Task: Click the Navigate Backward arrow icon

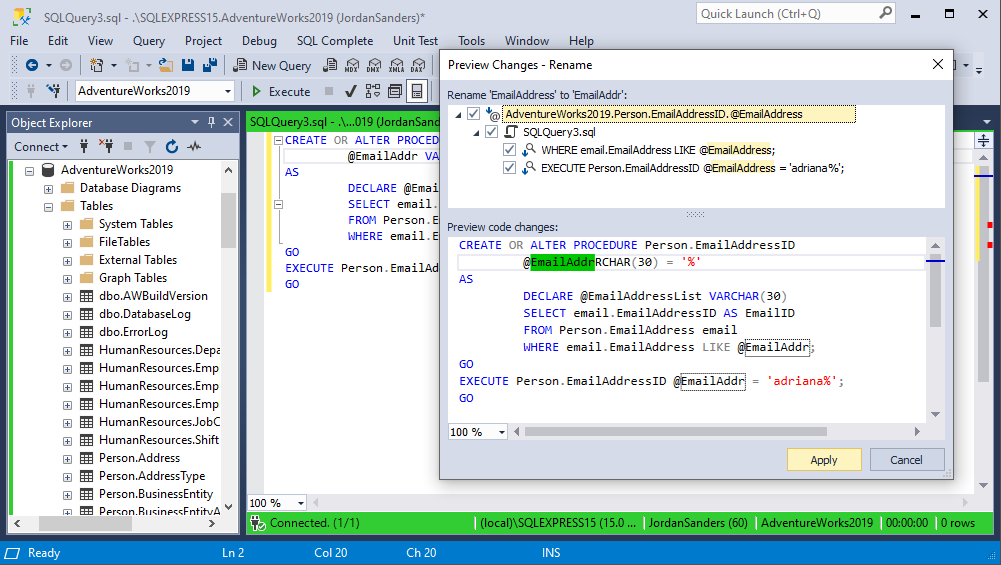Action: pos(31,65)
